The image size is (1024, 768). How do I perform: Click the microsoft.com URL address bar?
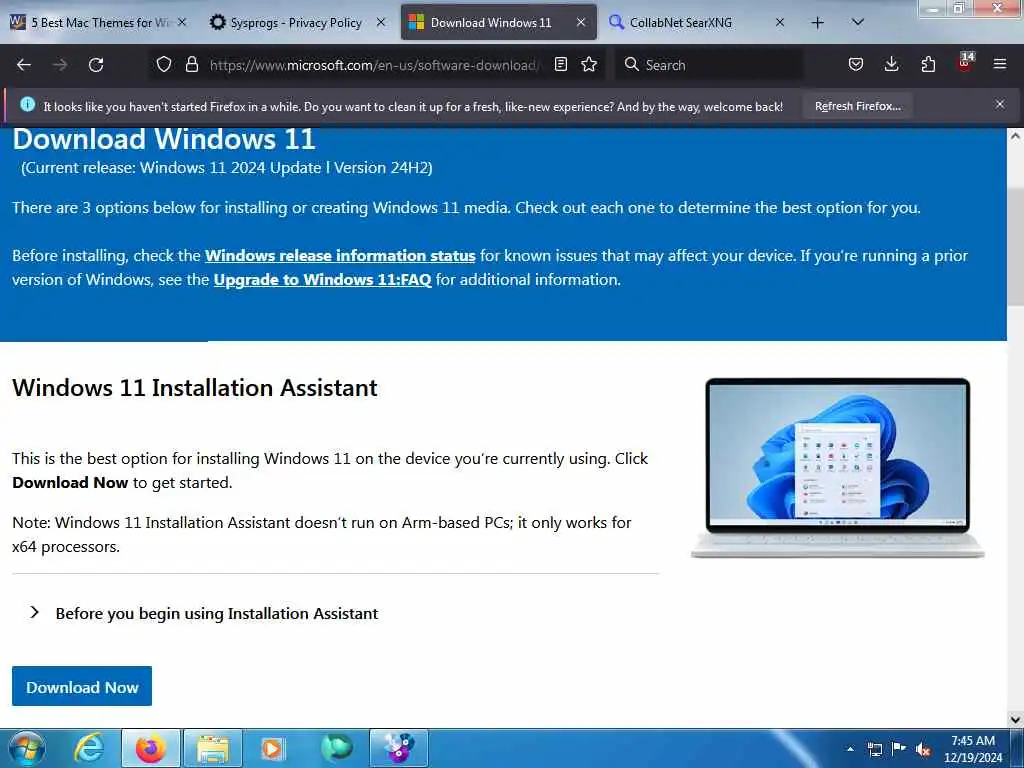[376, 65]
